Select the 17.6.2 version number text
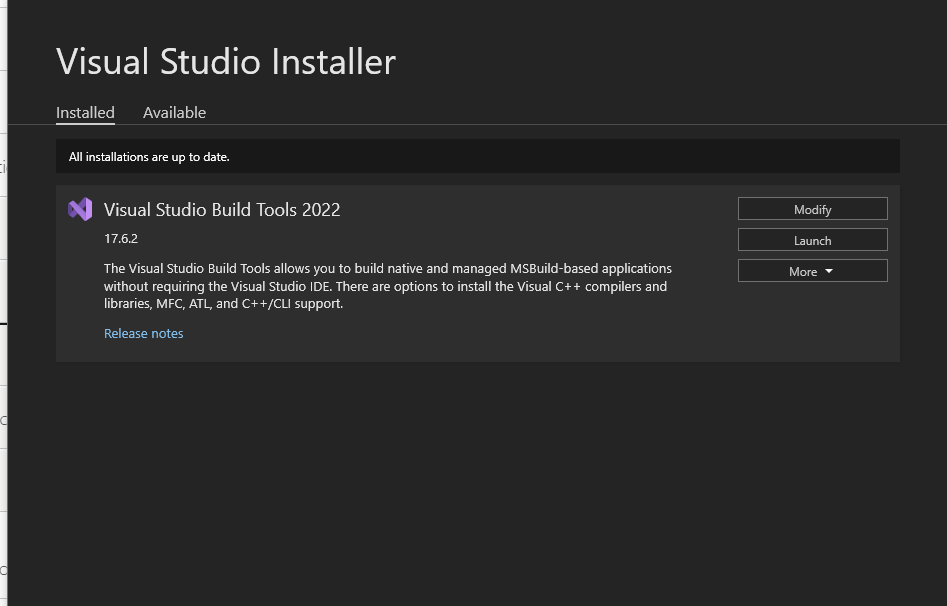947x606 pixels. coord(120,239)
